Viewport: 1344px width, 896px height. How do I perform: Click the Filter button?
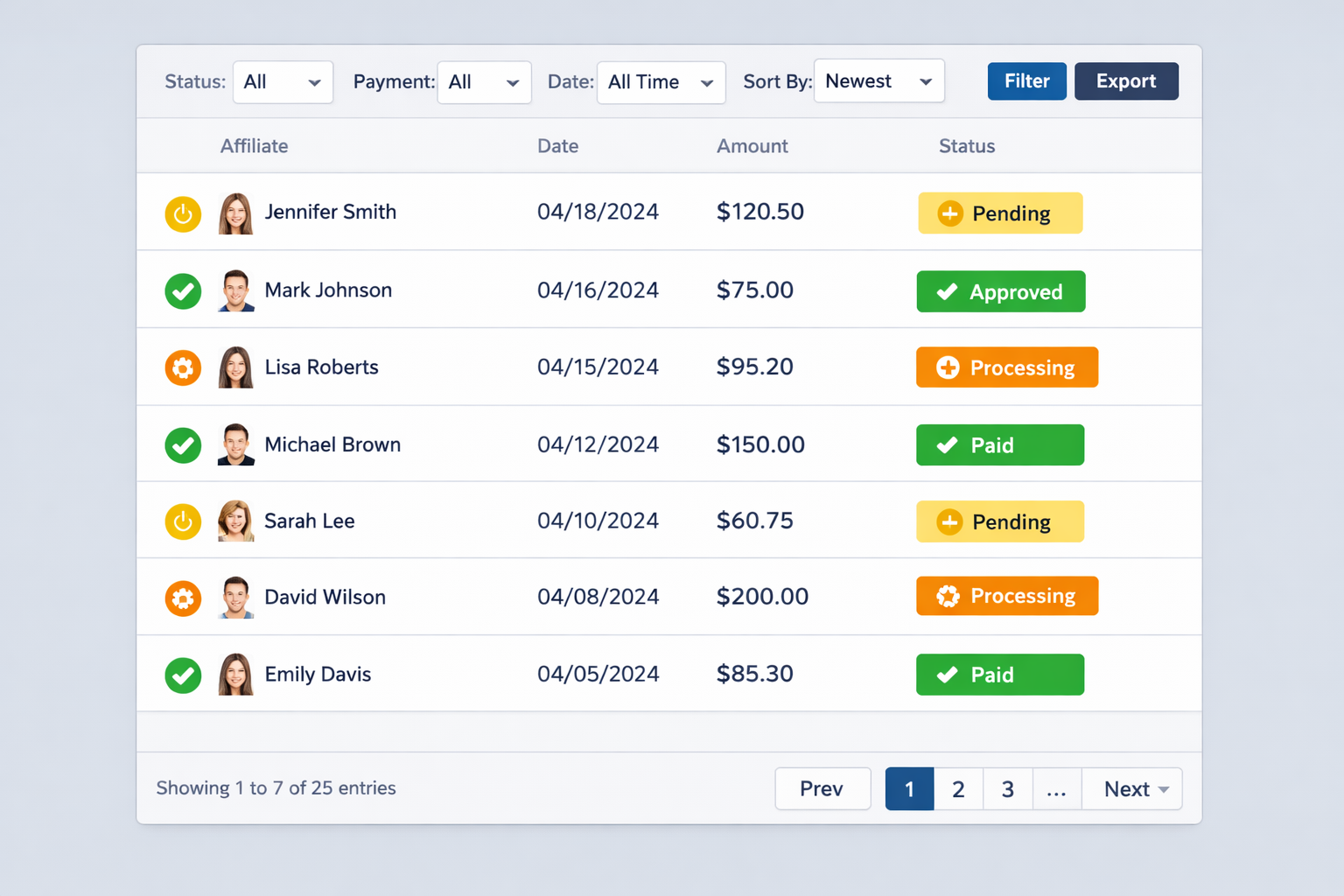pos(1026,80)
